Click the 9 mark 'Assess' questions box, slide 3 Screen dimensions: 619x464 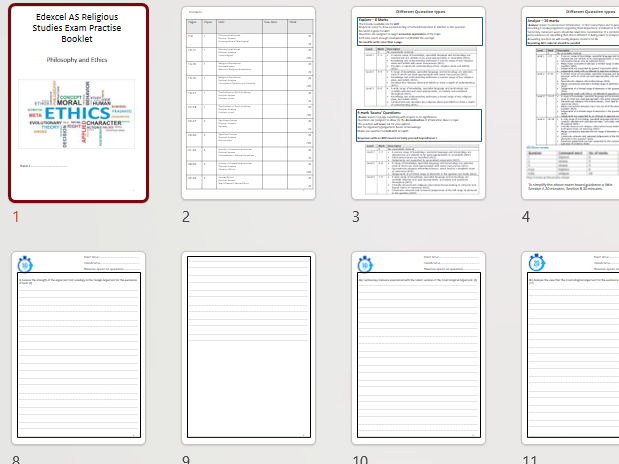point(419,126)
